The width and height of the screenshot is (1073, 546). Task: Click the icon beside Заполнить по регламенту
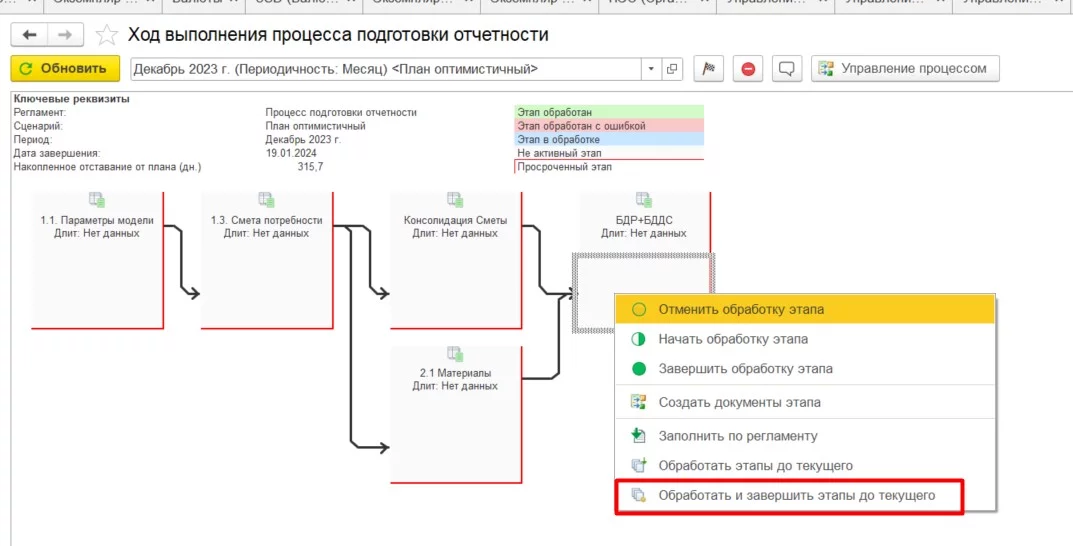tap(638, 436)
